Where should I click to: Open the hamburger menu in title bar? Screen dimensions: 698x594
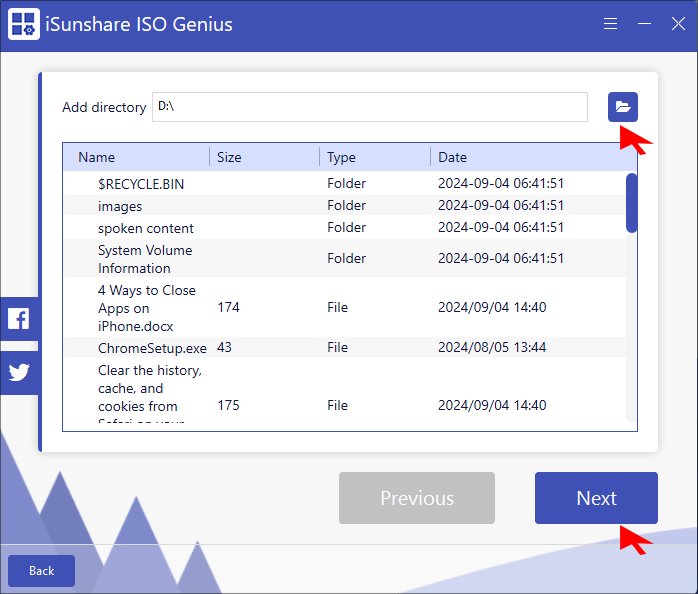pyautogui.click(x=610, y=24)
